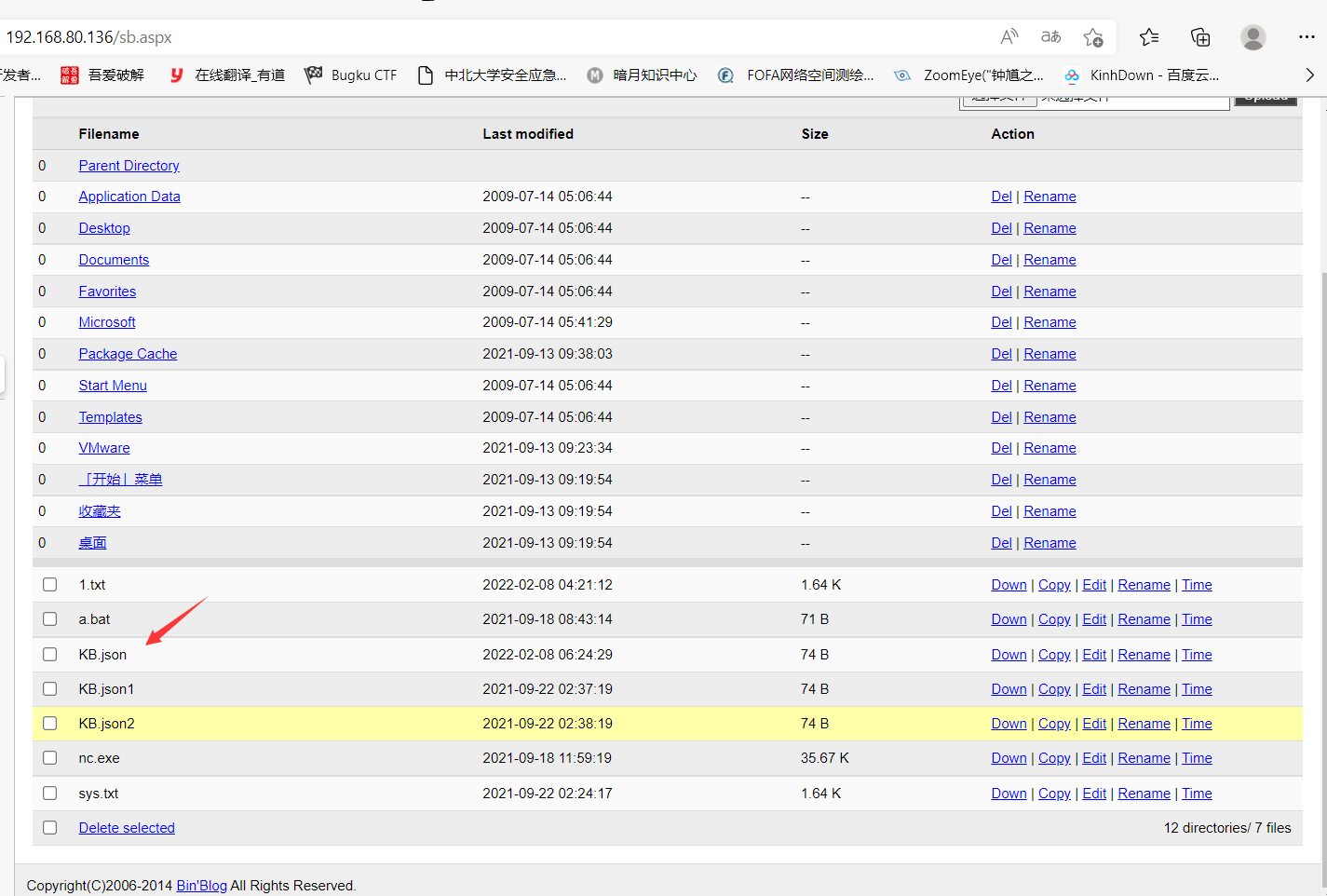The width and height of the screenshot is (1327, 896).
Task: Check the box for 1.txt
Action: (50, 585)
